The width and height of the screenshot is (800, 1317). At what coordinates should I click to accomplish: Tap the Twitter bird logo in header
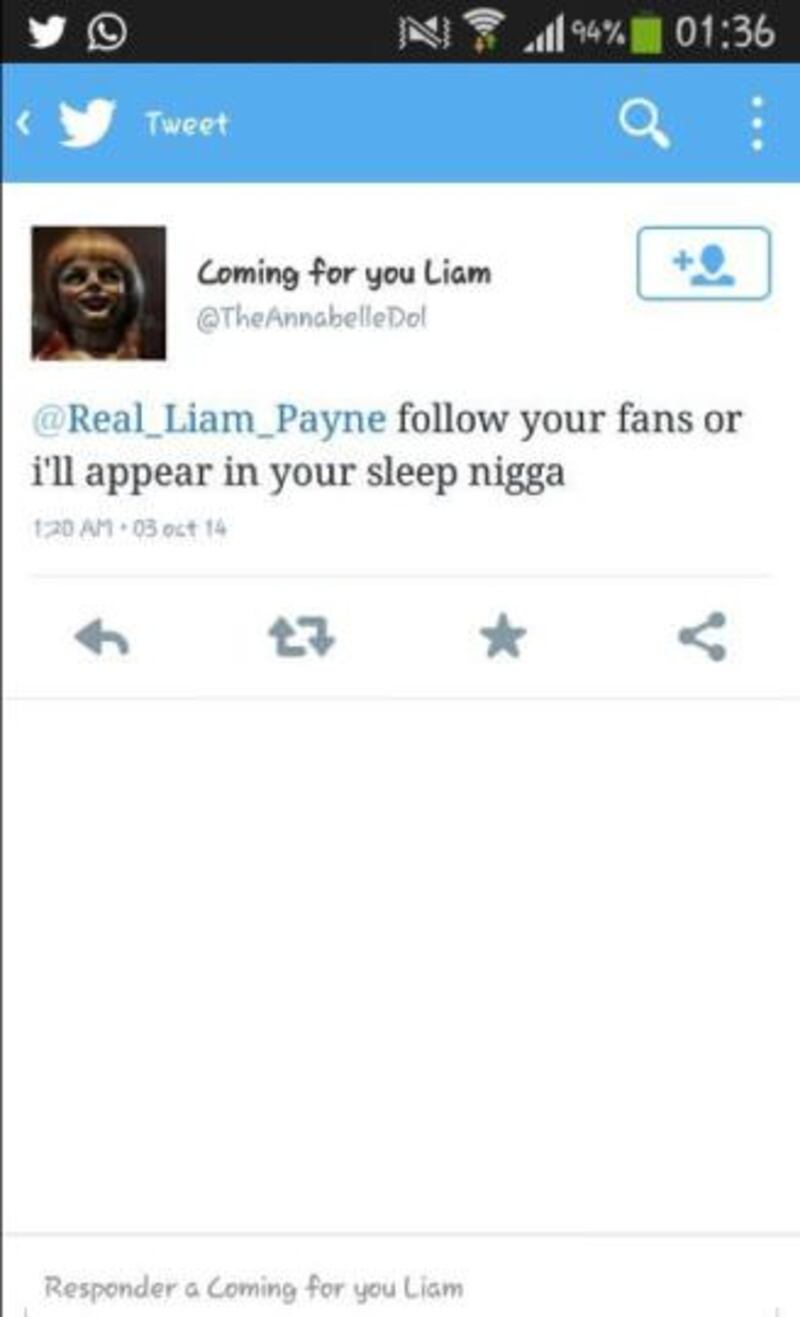90,123
